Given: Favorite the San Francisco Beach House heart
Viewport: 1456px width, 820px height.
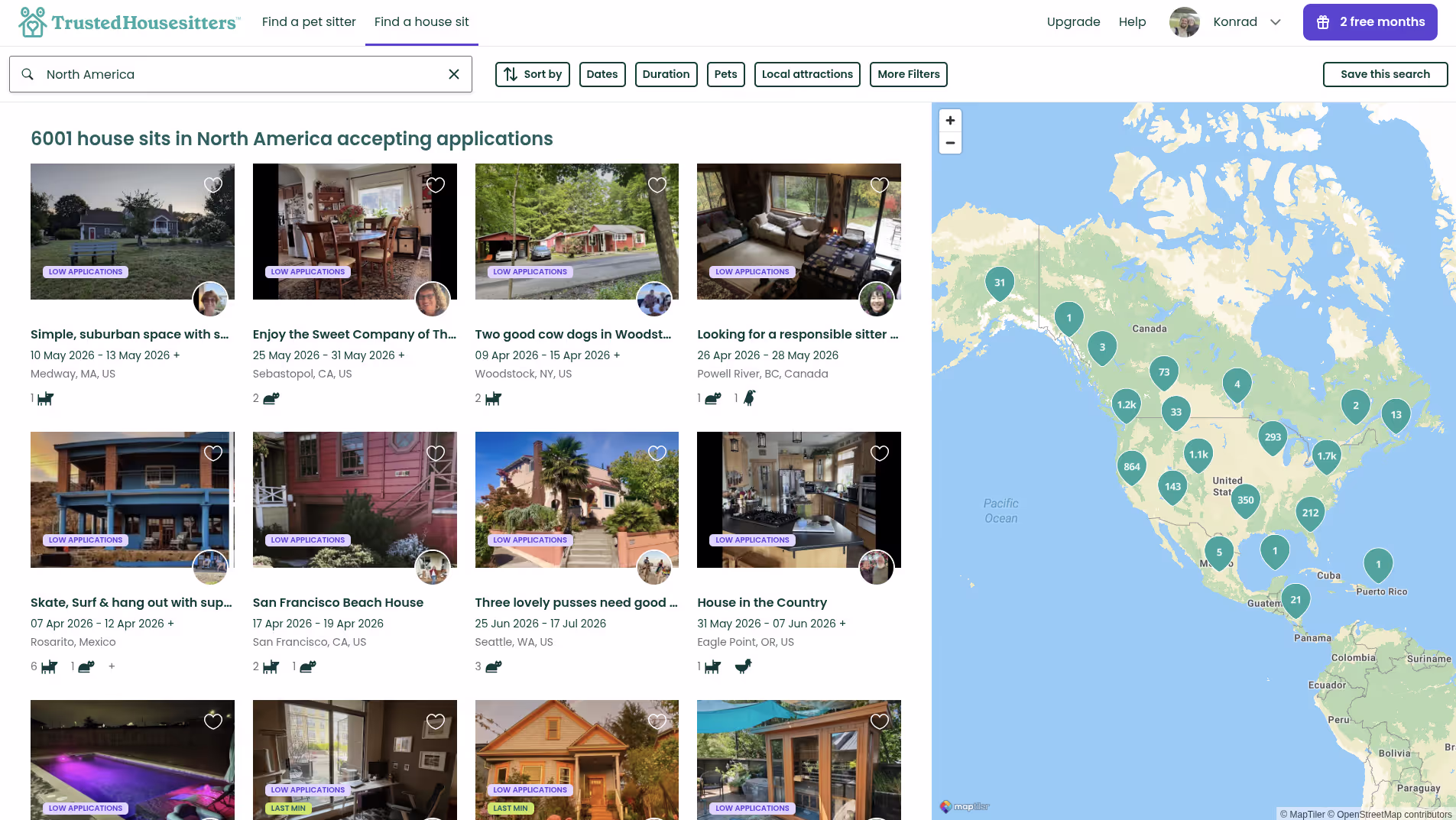Looking at the screenshot, I should (x=436, y=453).
